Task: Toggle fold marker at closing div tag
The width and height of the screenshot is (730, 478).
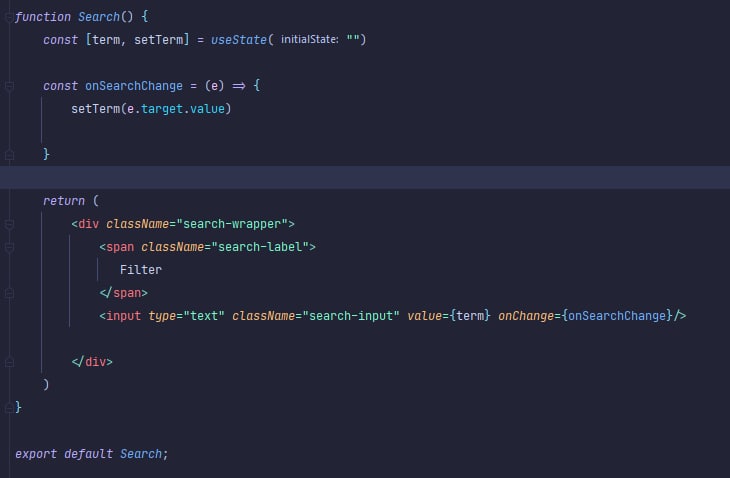Action: pos(9,362)
